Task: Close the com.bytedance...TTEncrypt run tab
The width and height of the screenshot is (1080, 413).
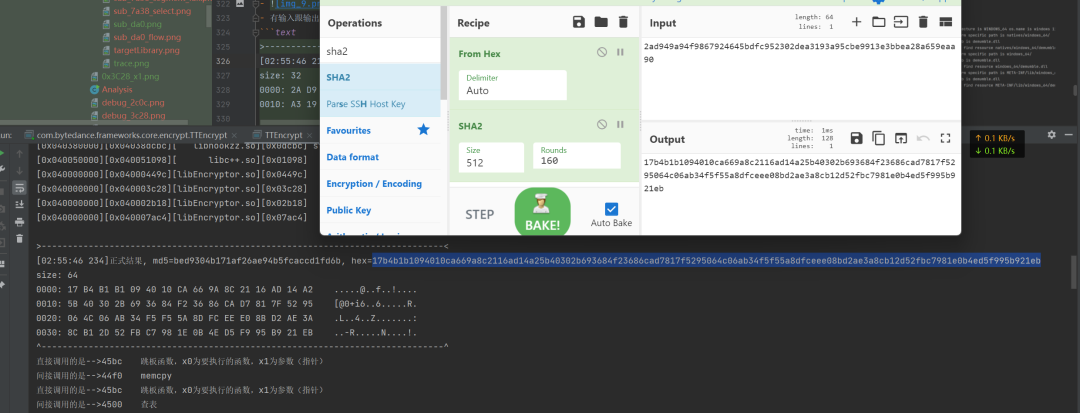Action: (x=234, y=135)
